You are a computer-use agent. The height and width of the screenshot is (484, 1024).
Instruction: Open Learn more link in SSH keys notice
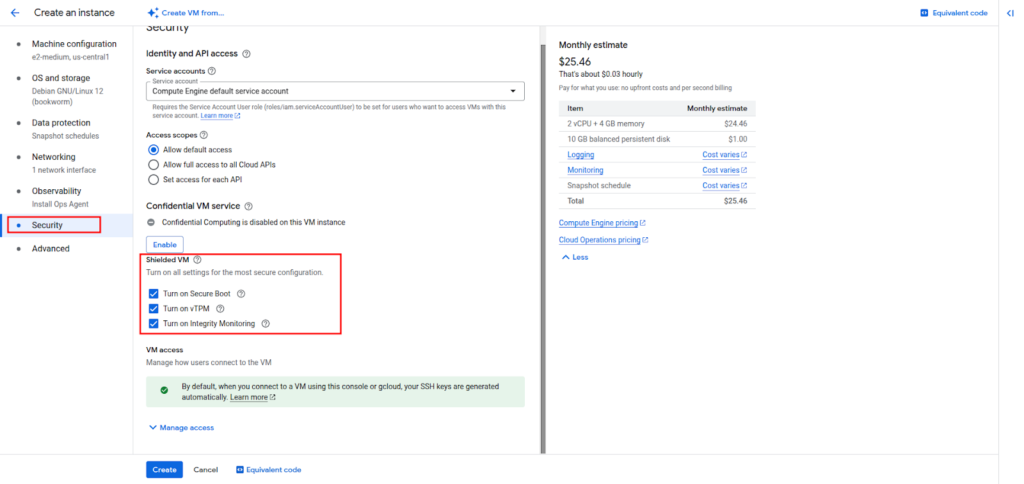(252, 397)
